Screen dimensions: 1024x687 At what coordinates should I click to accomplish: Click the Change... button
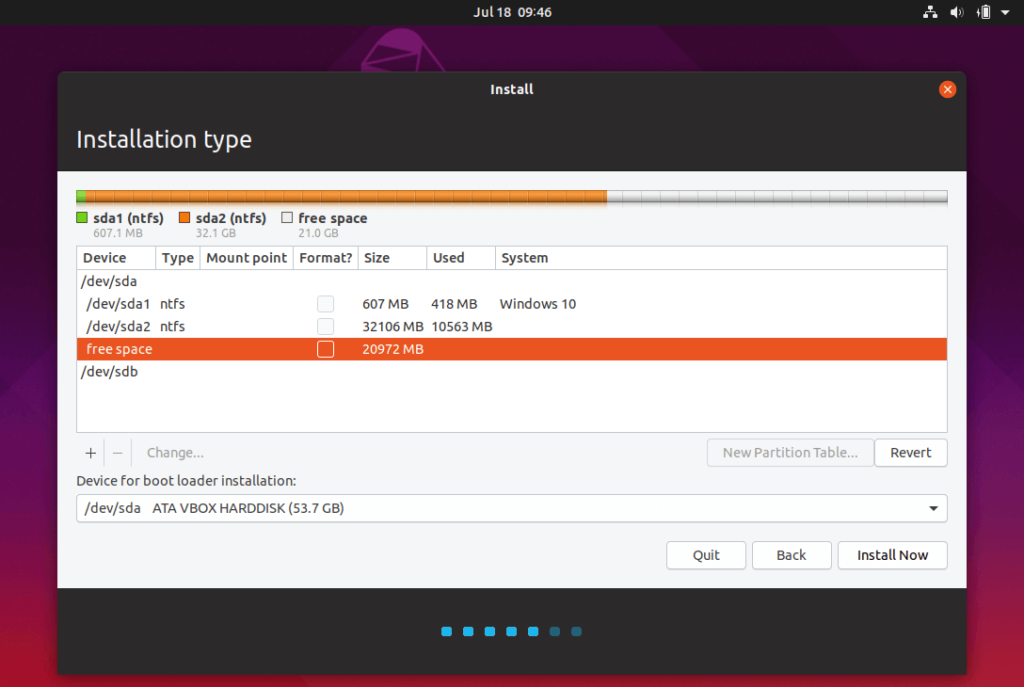click(x=175, y=452)
